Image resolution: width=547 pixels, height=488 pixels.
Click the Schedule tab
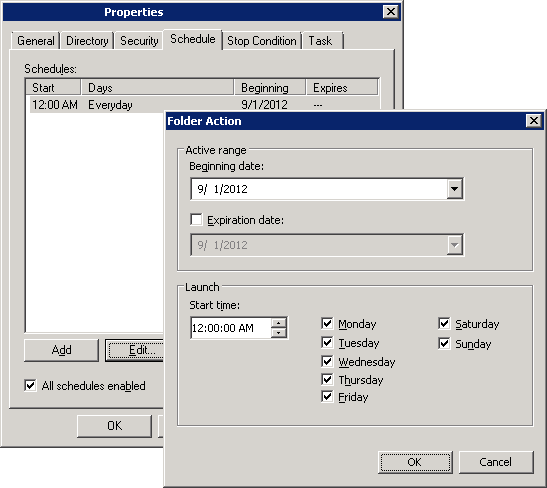(x=193, y=39)
